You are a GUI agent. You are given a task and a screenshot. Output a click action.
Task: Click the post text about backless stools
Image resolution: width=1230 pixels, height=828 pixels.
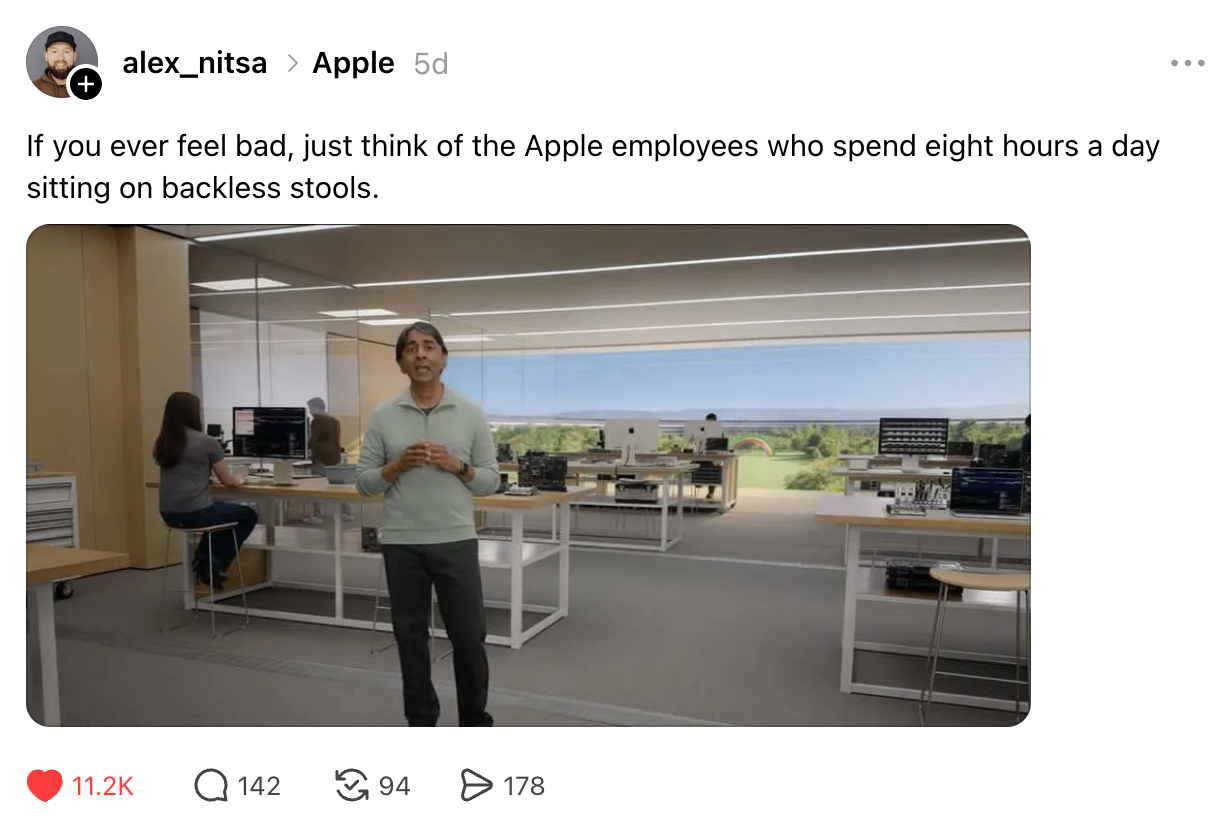[x=593, y=166]
